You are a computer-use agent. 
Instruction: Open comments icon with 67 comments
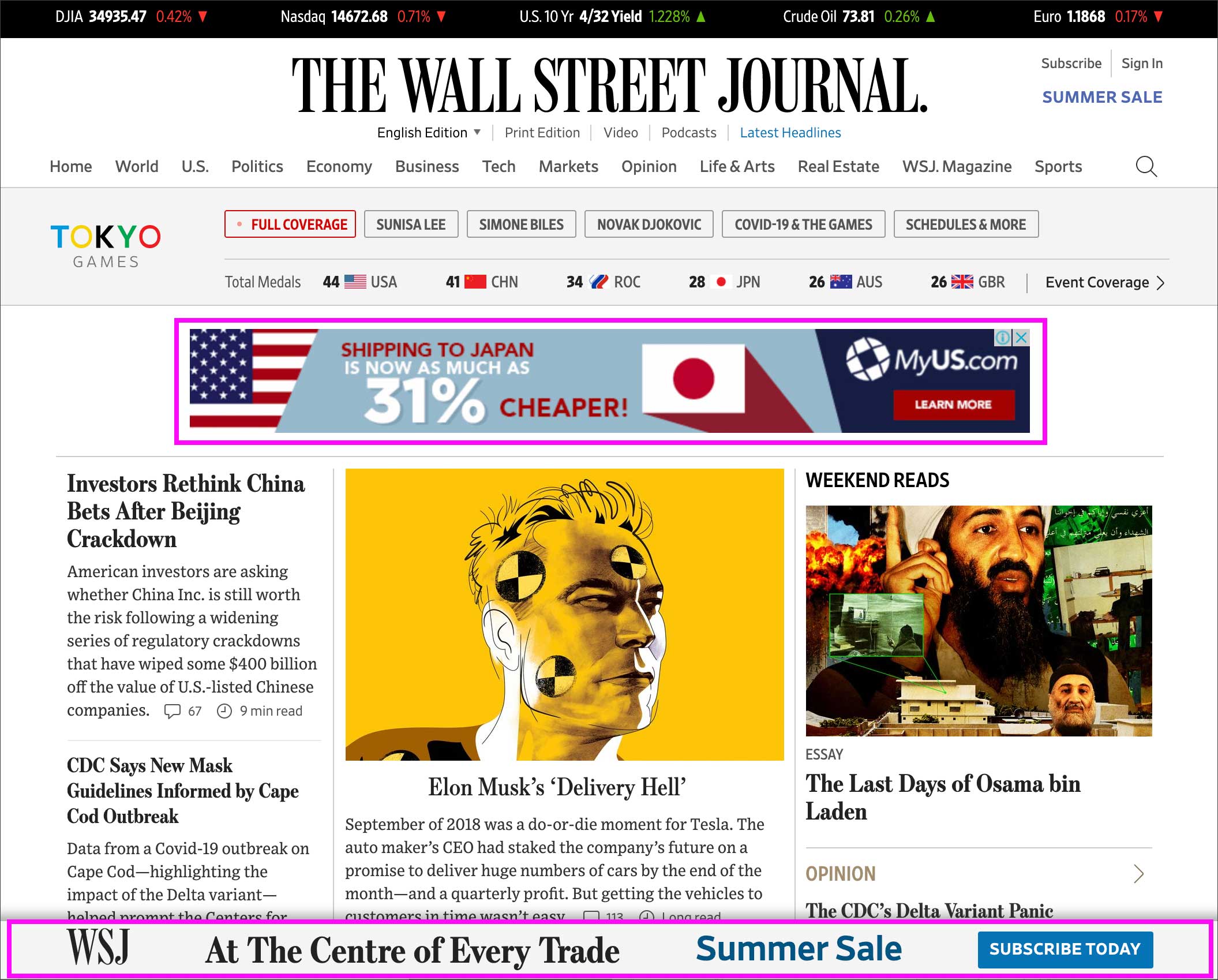tap(173, 711)
